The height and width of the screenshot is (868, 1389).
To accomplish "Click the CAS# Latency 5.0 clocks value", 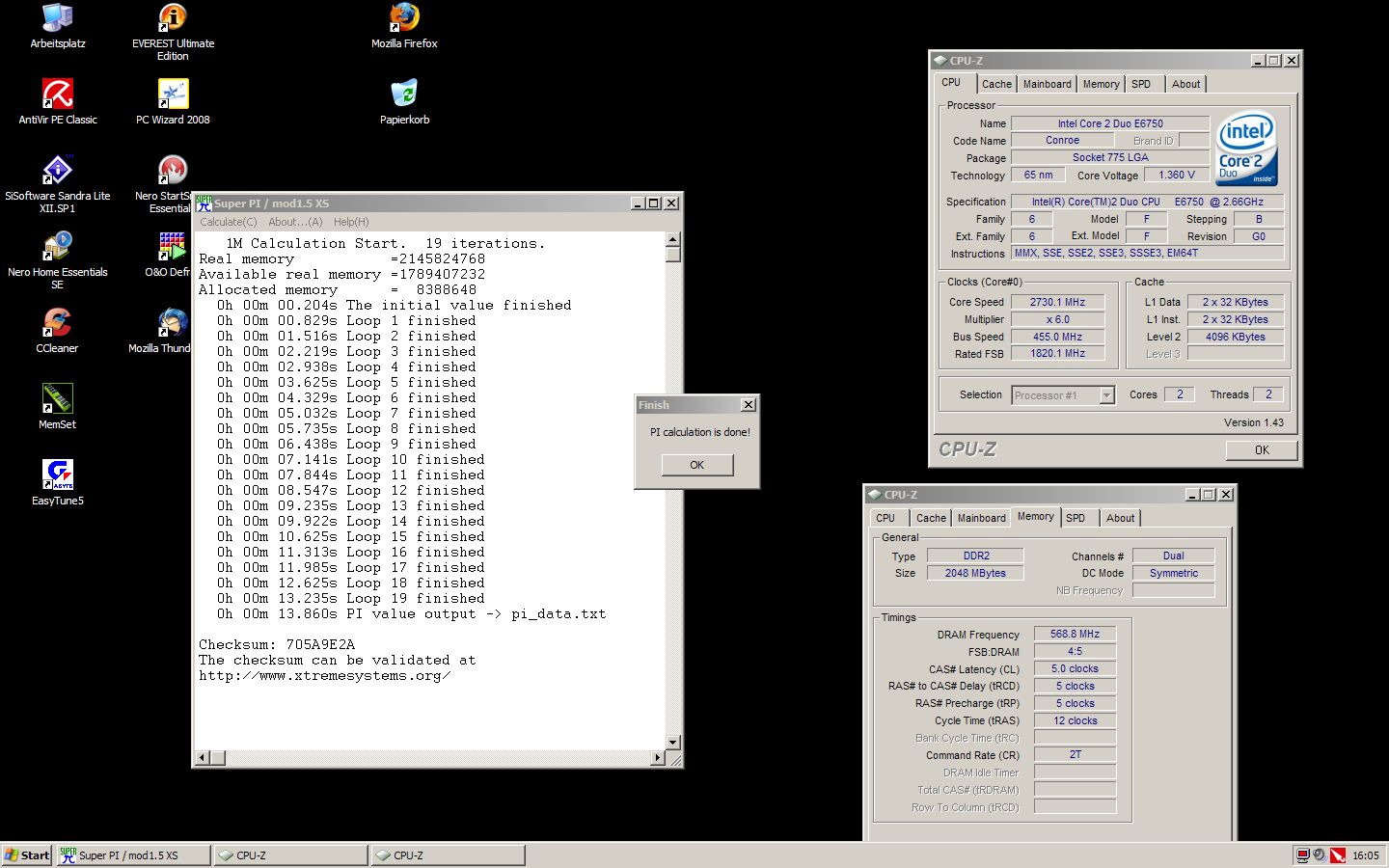I will 1075,669.
